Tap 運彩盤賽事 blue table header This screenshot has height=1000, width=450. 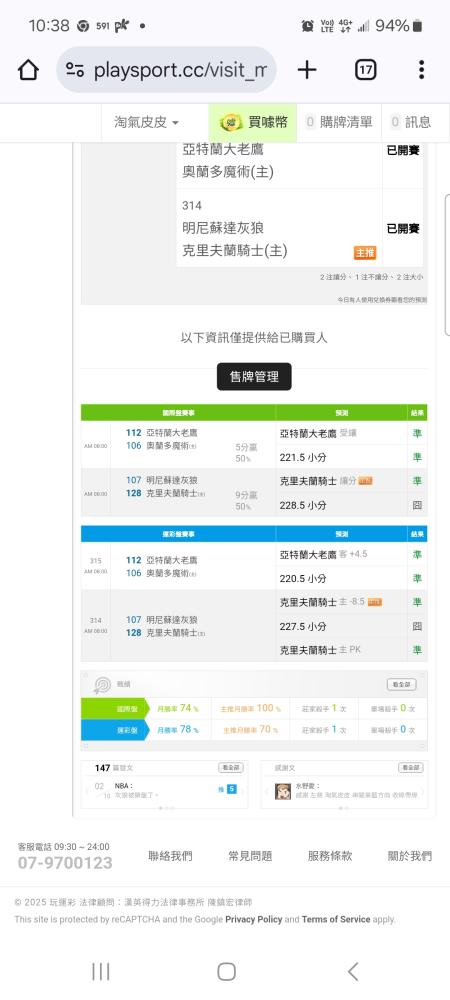coord(178,534)
